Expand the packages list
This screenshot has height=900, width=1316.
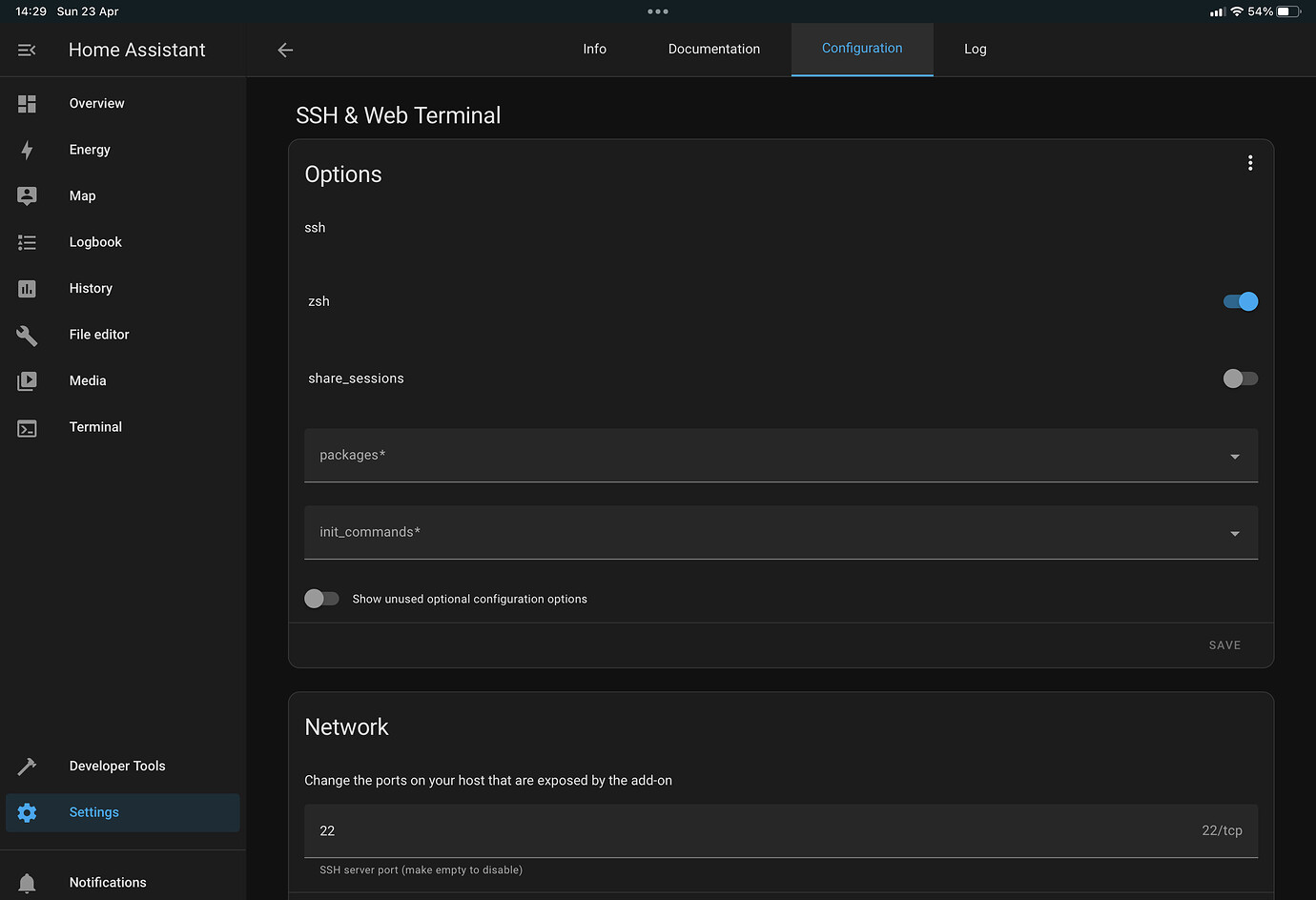pos(1234,456)
